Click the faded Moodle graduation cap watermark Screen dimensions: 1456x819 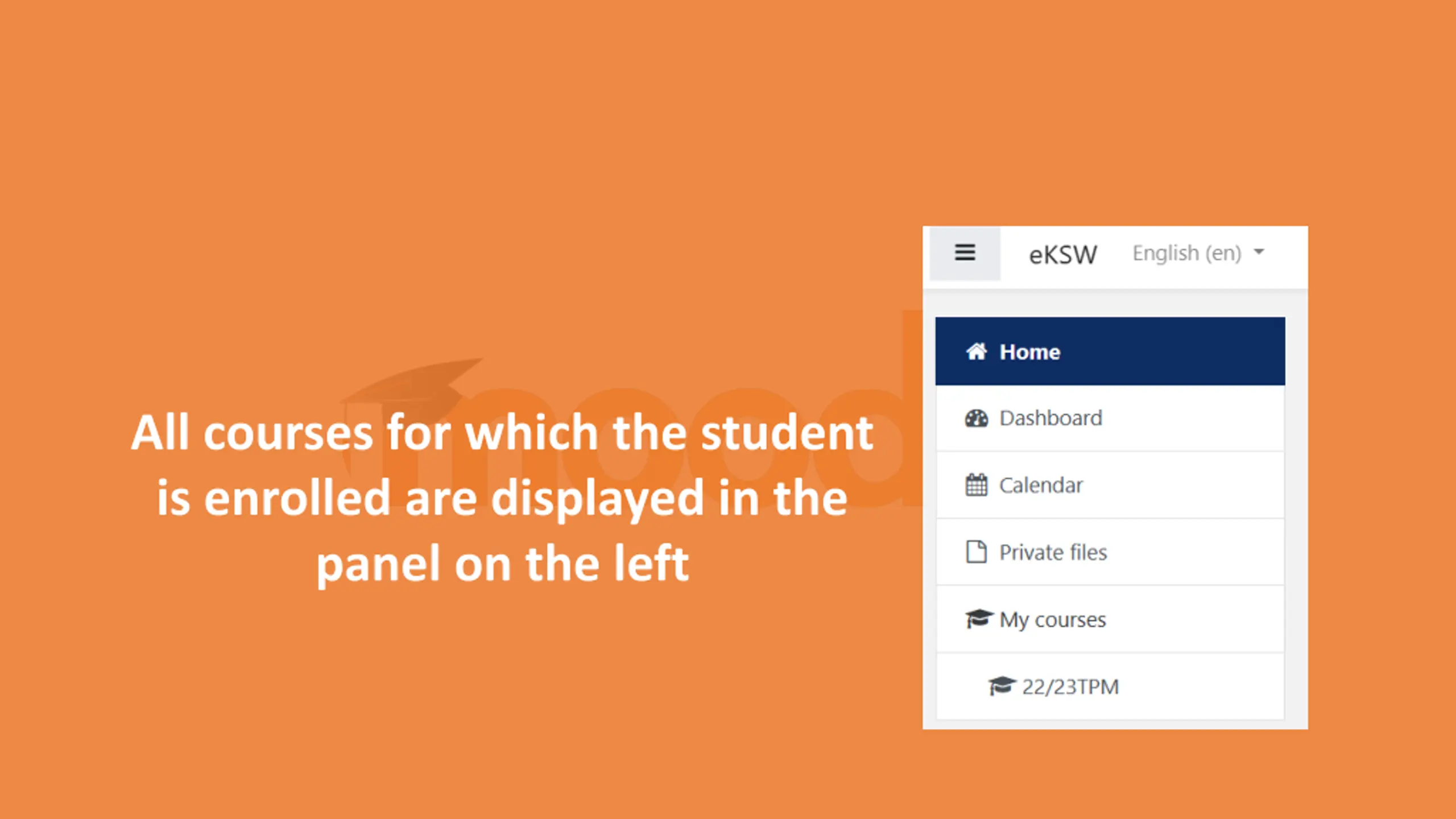click(415, 381)
